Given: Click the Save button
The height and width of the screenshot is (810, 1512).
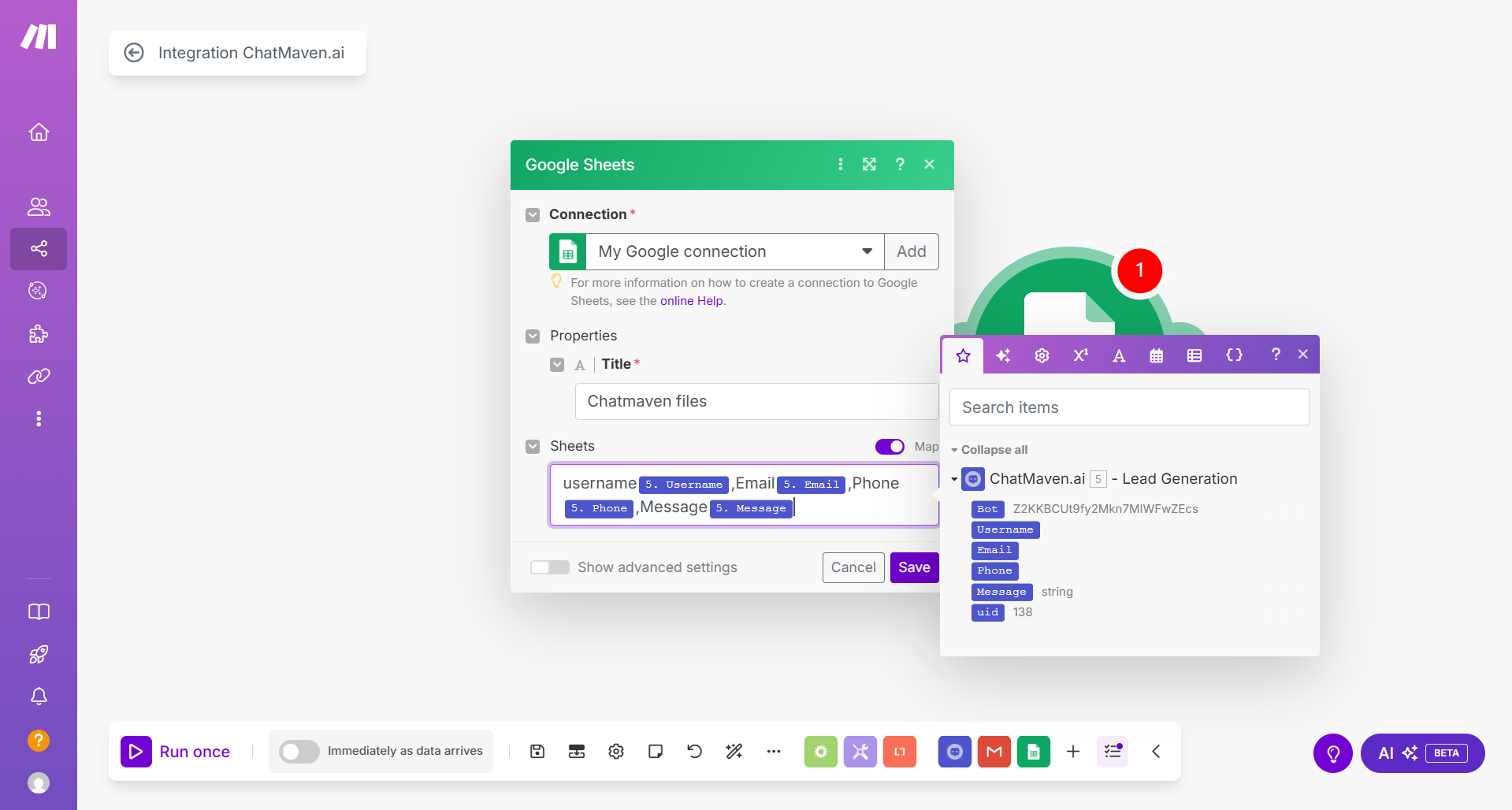Looking at the screenshot, I should tap(914, 567).
